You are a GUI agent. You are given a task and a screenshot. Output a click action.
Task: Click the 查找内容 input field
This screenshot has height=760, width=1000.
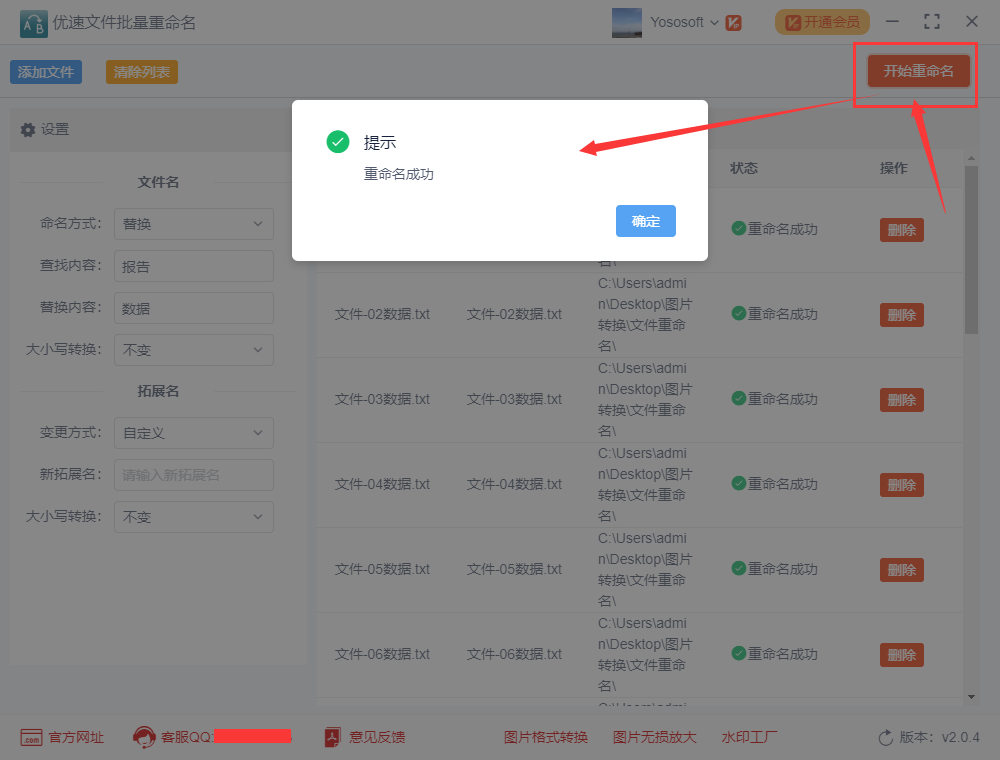pyautogui.click(x=194, y=266)
